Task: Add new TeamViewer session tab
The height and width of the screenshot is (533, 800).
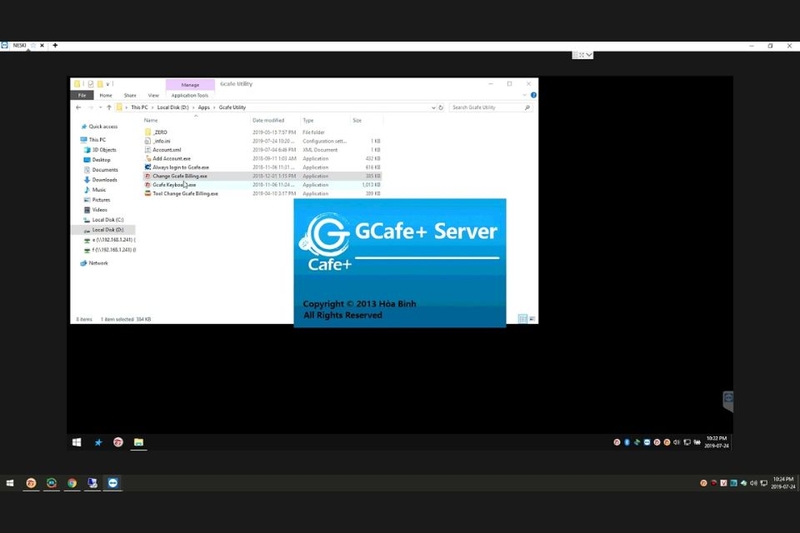Action: pyautogui.click(x=55, y=45)
